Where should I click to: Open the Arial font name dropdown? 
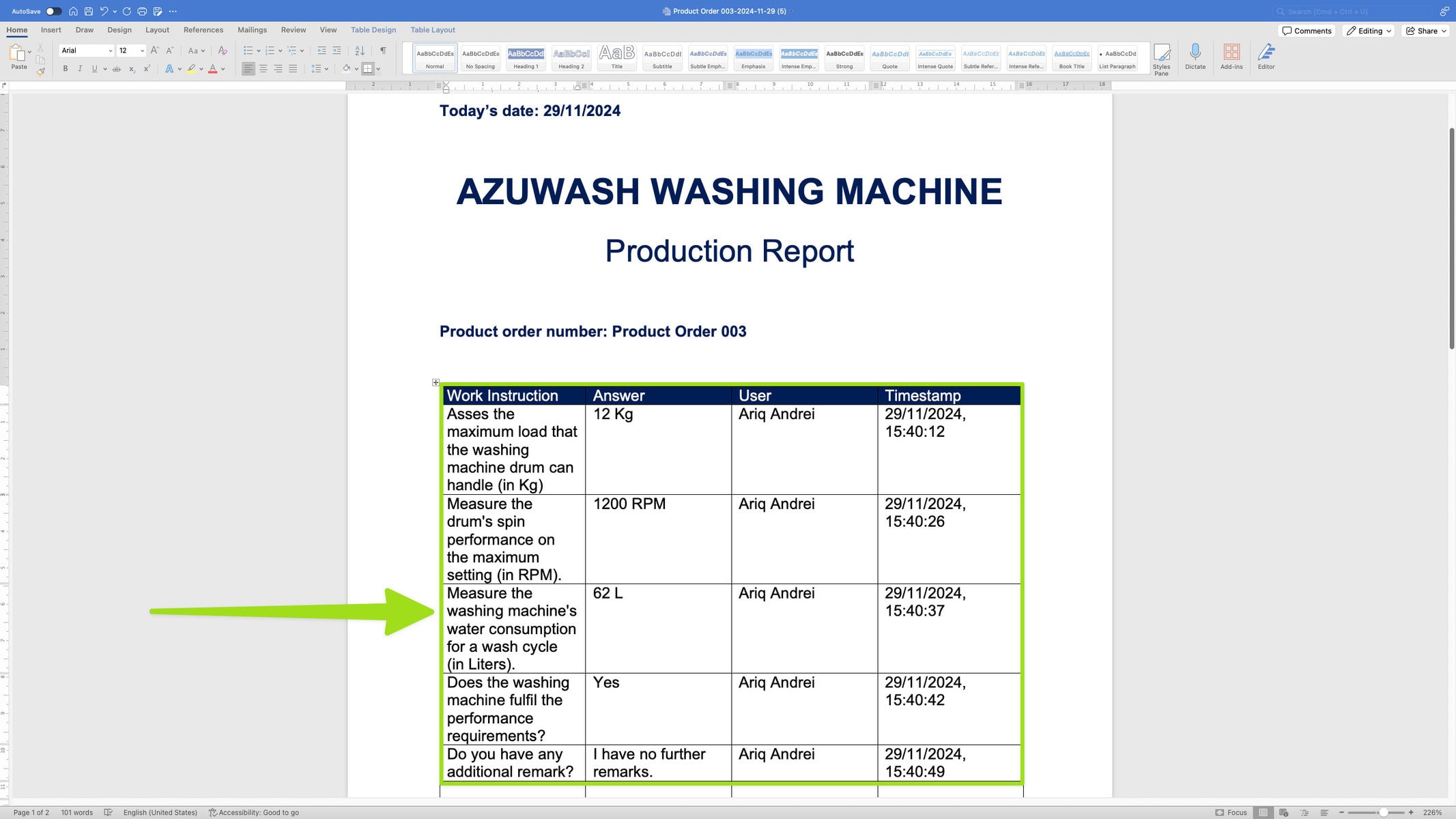[109, 51]
